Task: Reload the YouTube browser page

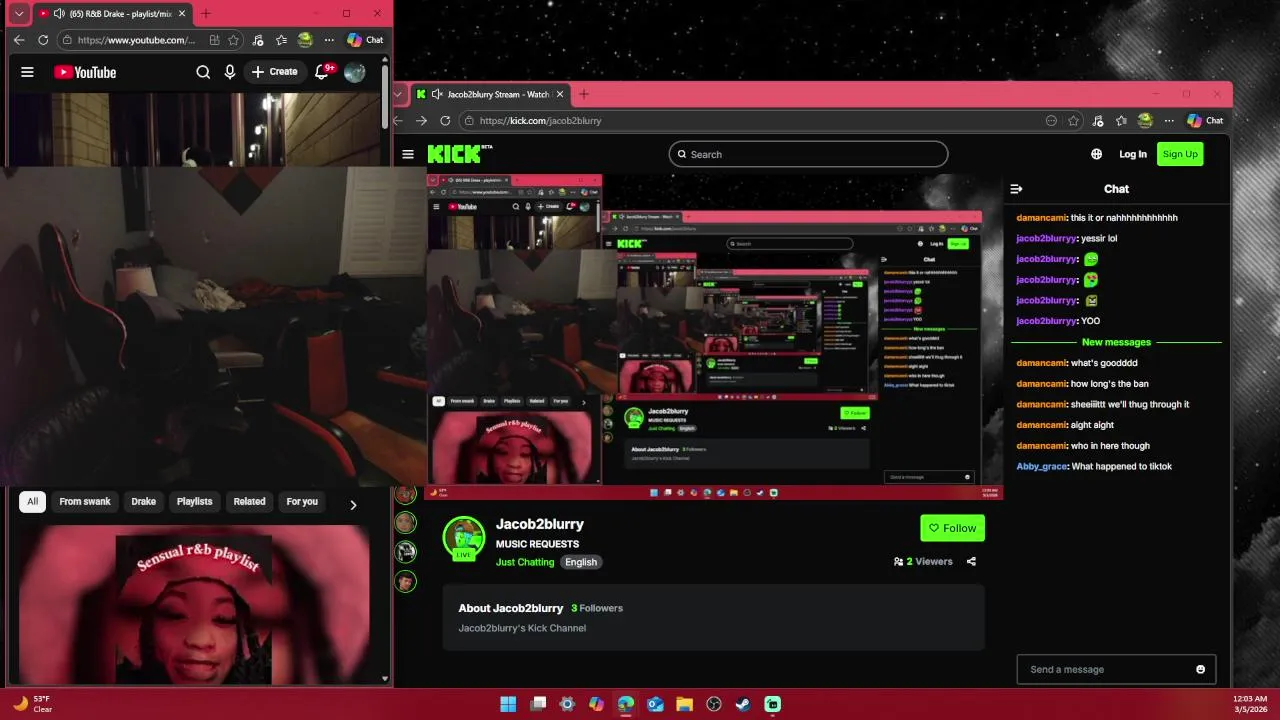Action: [x=43, y=40]
